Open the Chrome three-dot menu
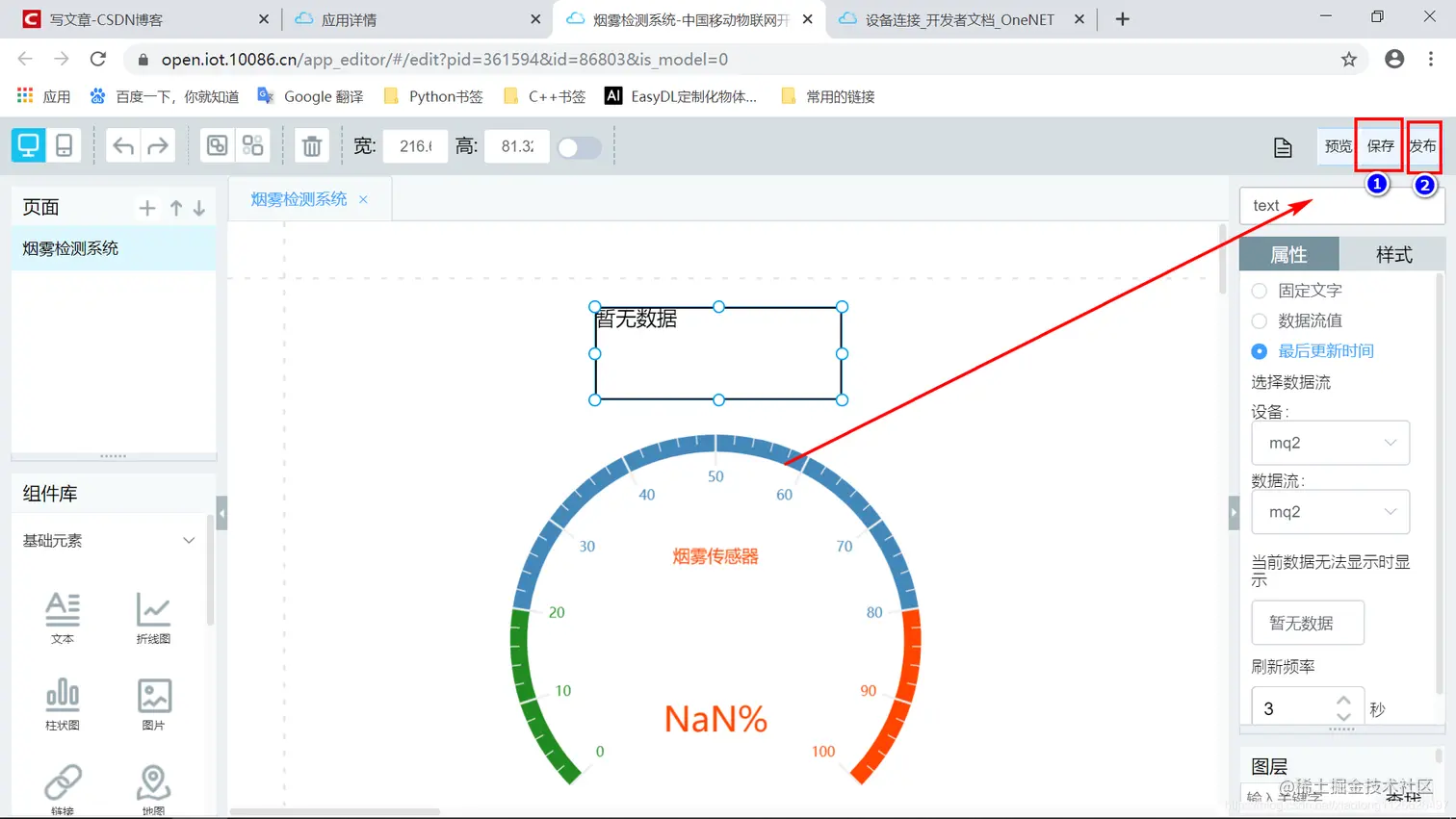This screenshot has width=1456, height=819. pos(1431,60)
